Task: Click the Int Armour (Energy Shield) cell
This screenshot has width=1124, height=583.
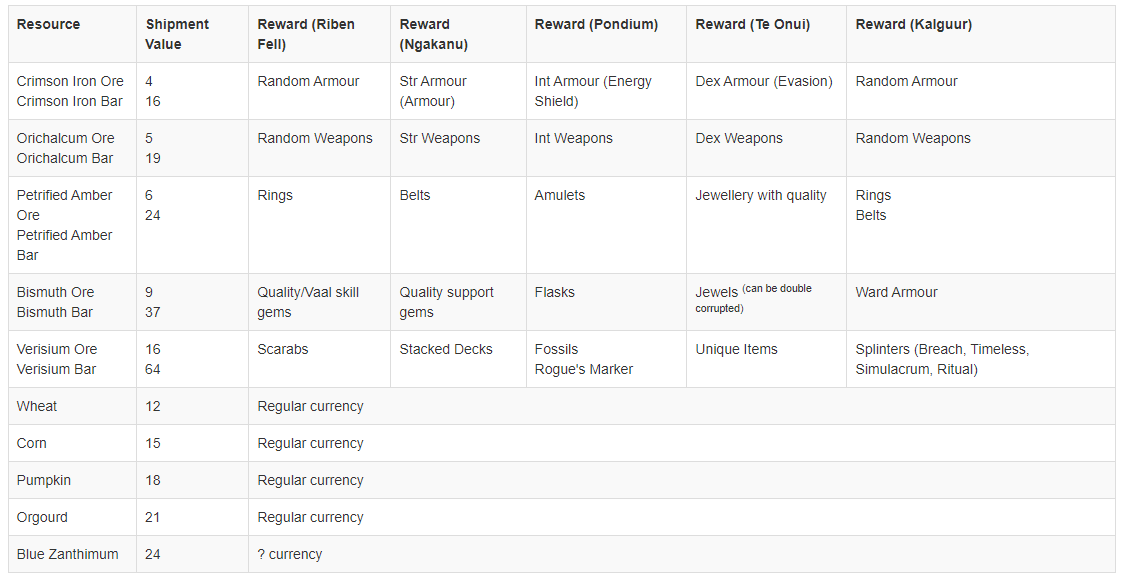Action: (x=606, y=91)
